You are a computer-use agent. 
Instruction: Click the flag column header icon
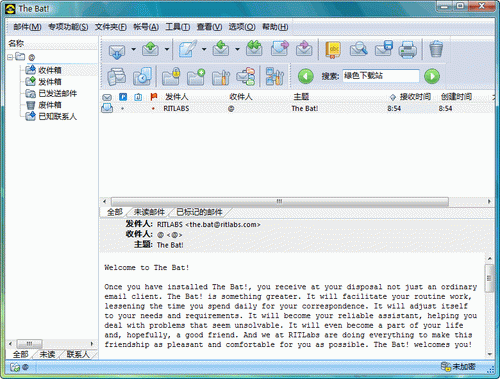point(153,97)
